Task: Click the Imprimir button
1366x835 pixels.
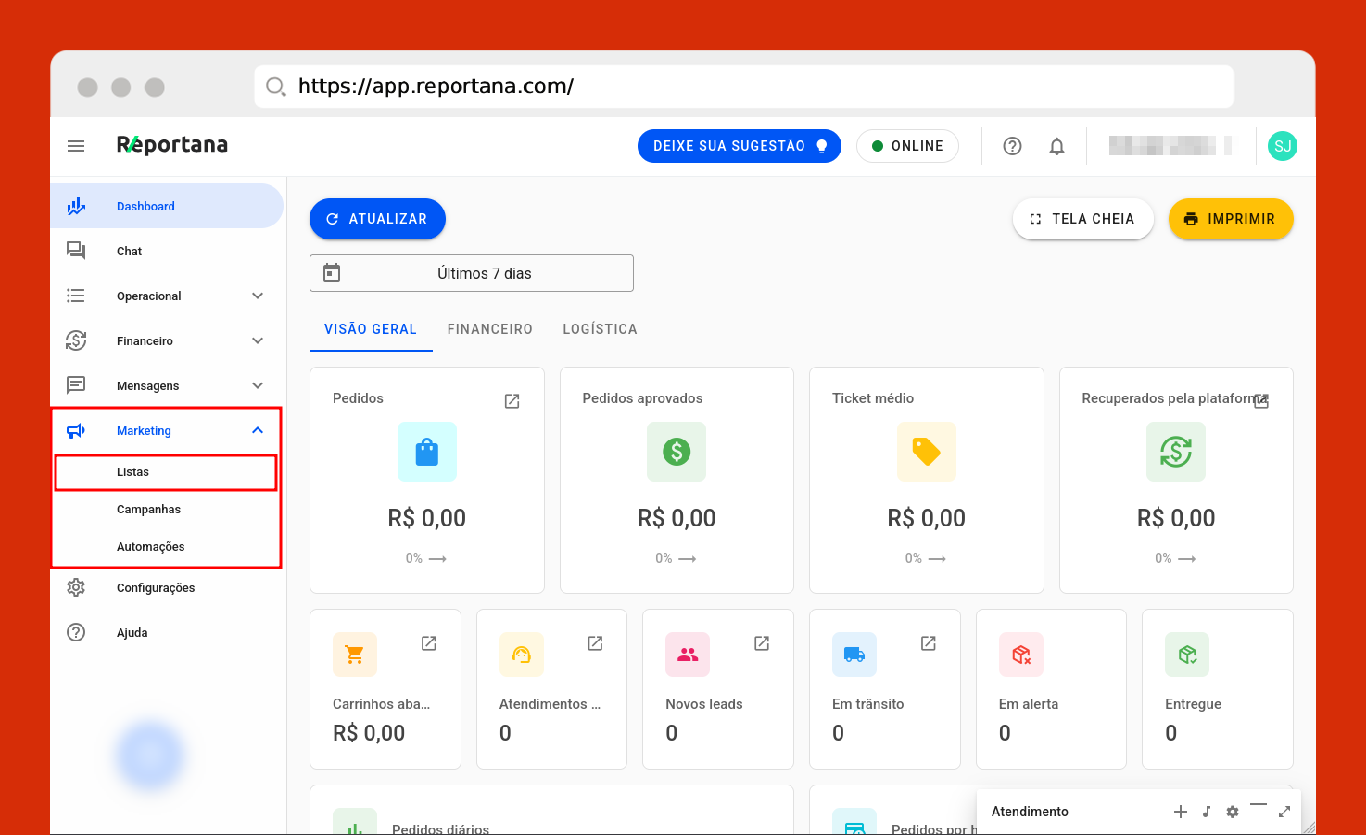Action: point(1230,219)
